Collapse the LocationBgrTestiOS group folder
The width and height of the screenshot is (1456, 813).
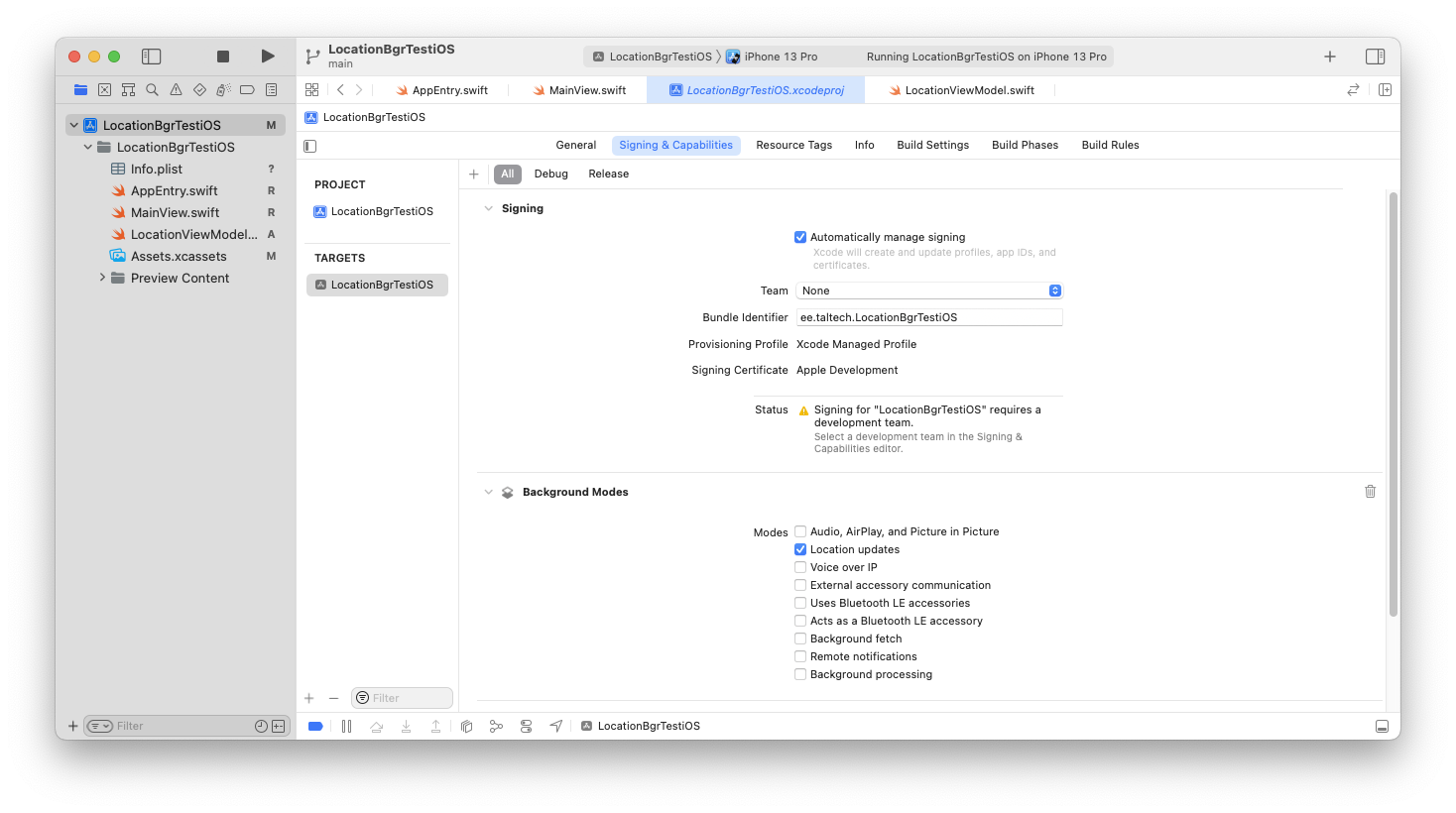(87, 147)
